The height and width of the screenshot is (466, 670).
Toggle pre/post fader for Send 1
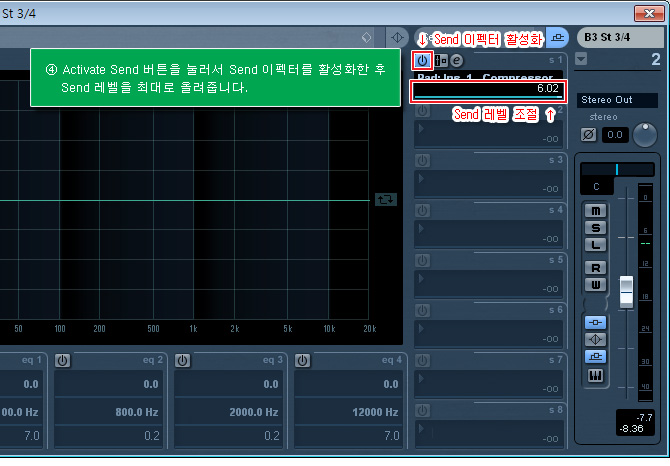click(441, 61)
